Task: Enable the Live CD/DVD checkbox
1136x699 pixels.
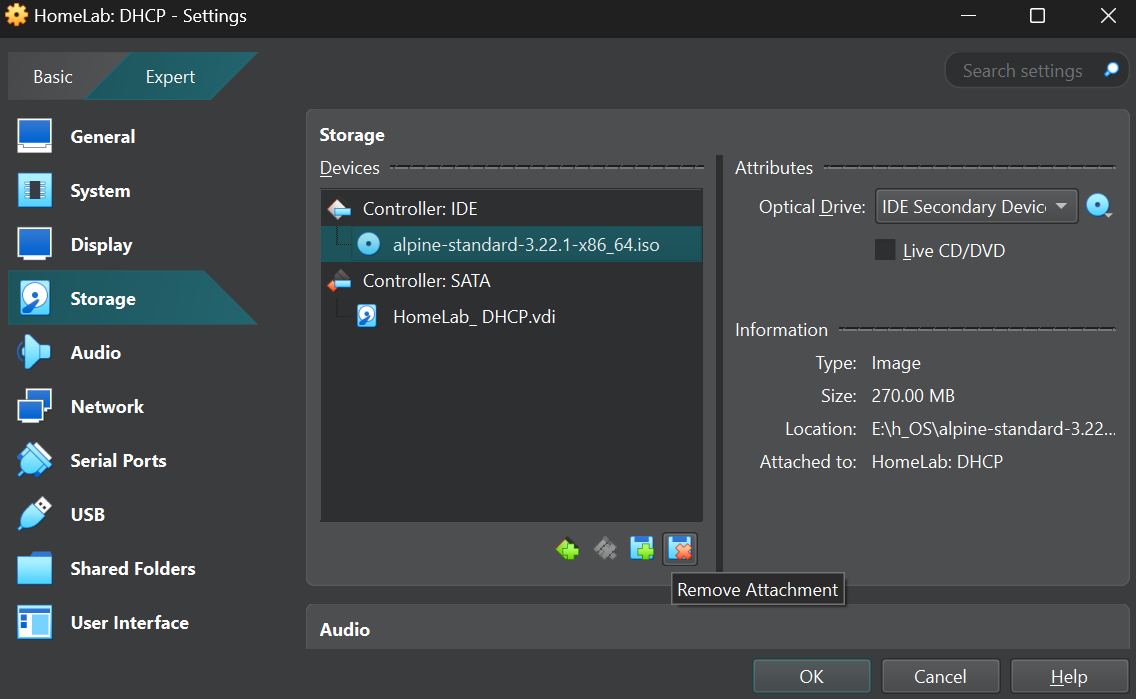Action: [885, 250]
